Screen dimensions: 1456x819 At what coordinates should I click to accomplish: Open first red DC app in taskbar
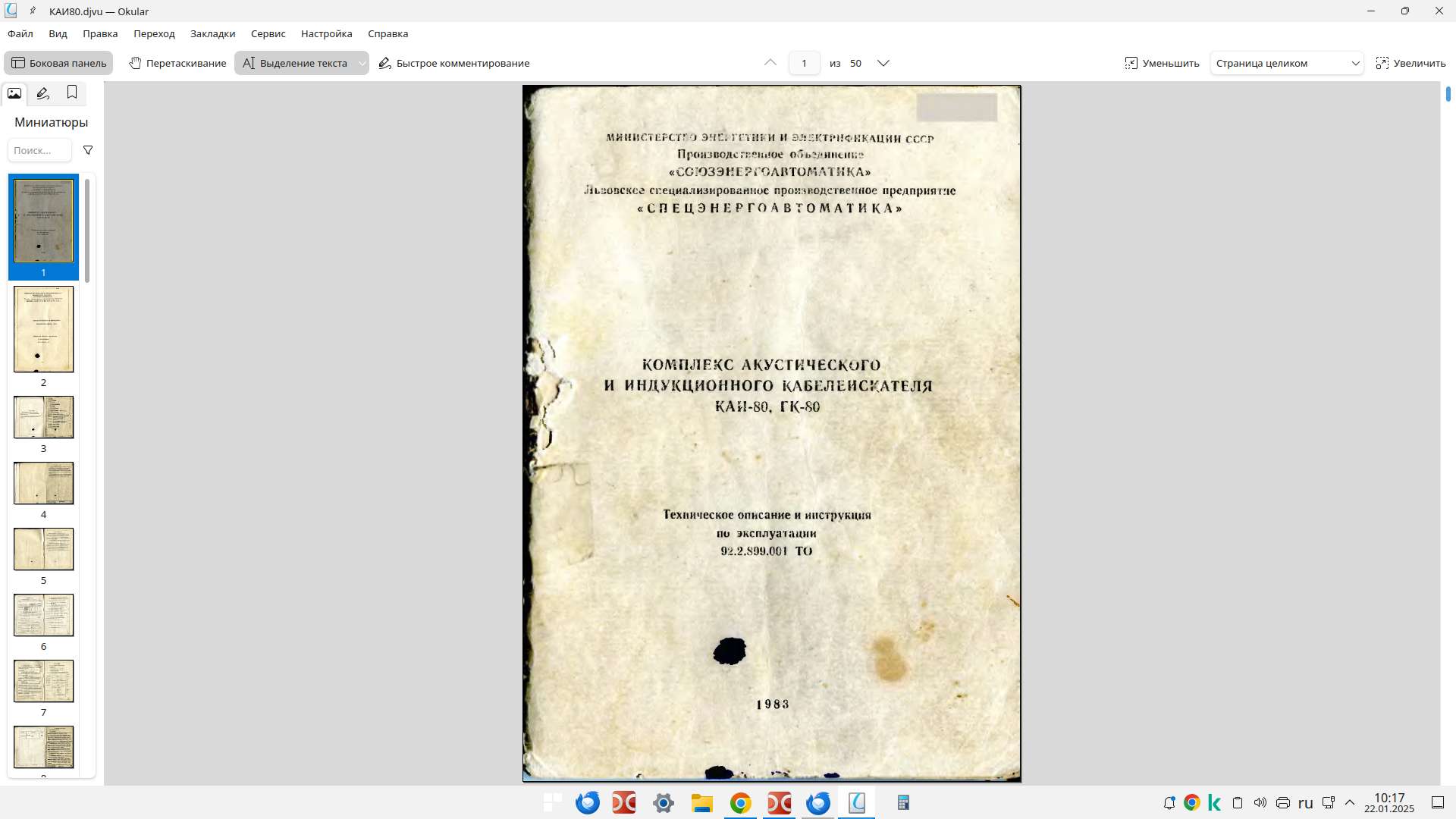click(623, 802)
